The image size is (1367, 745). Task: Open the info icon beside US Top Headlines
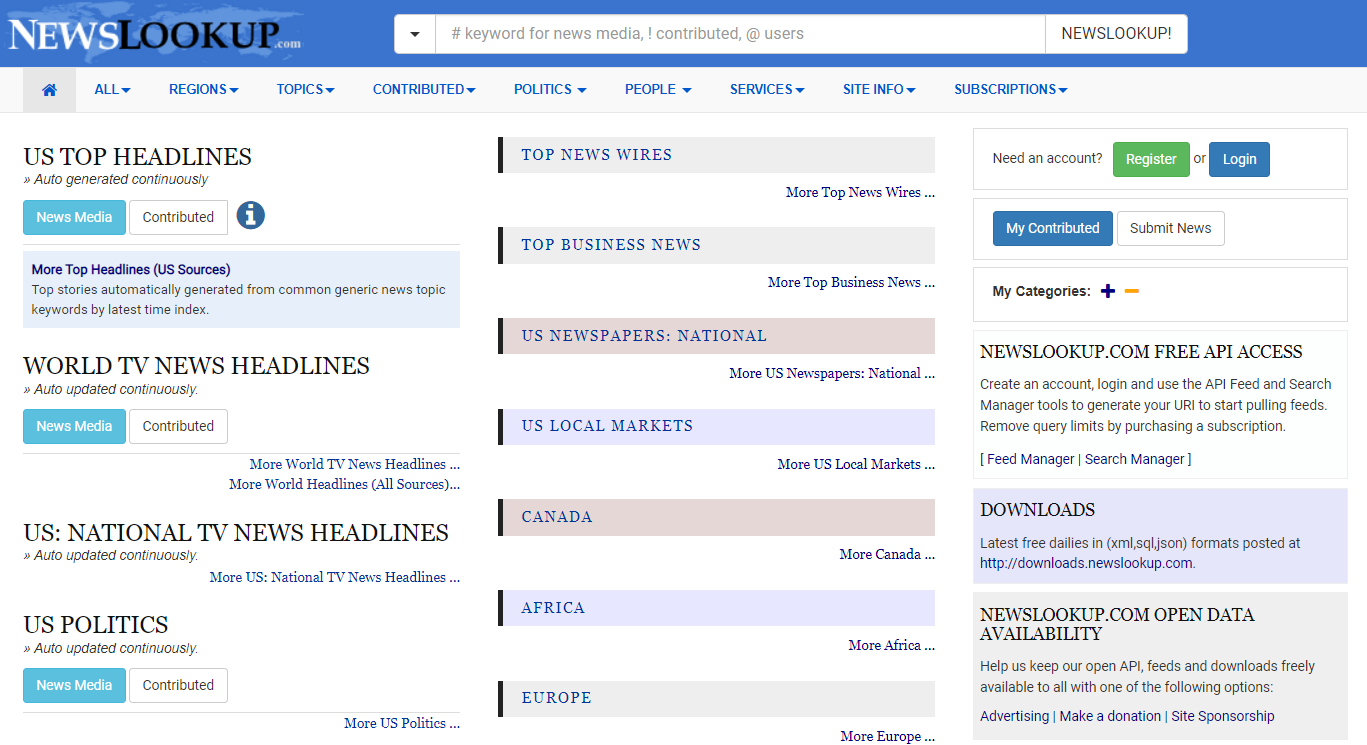(x=251, y=215)
